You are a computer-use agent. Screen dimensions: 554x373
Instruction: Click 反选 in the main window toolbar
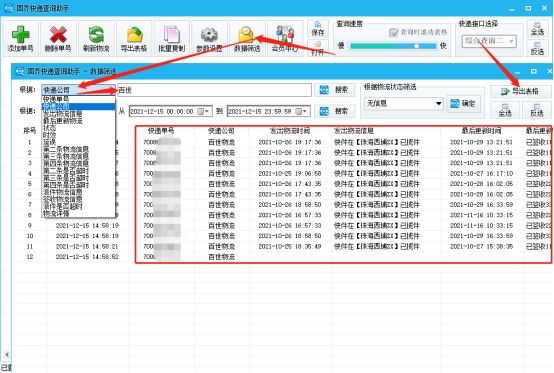coord(537,48)
